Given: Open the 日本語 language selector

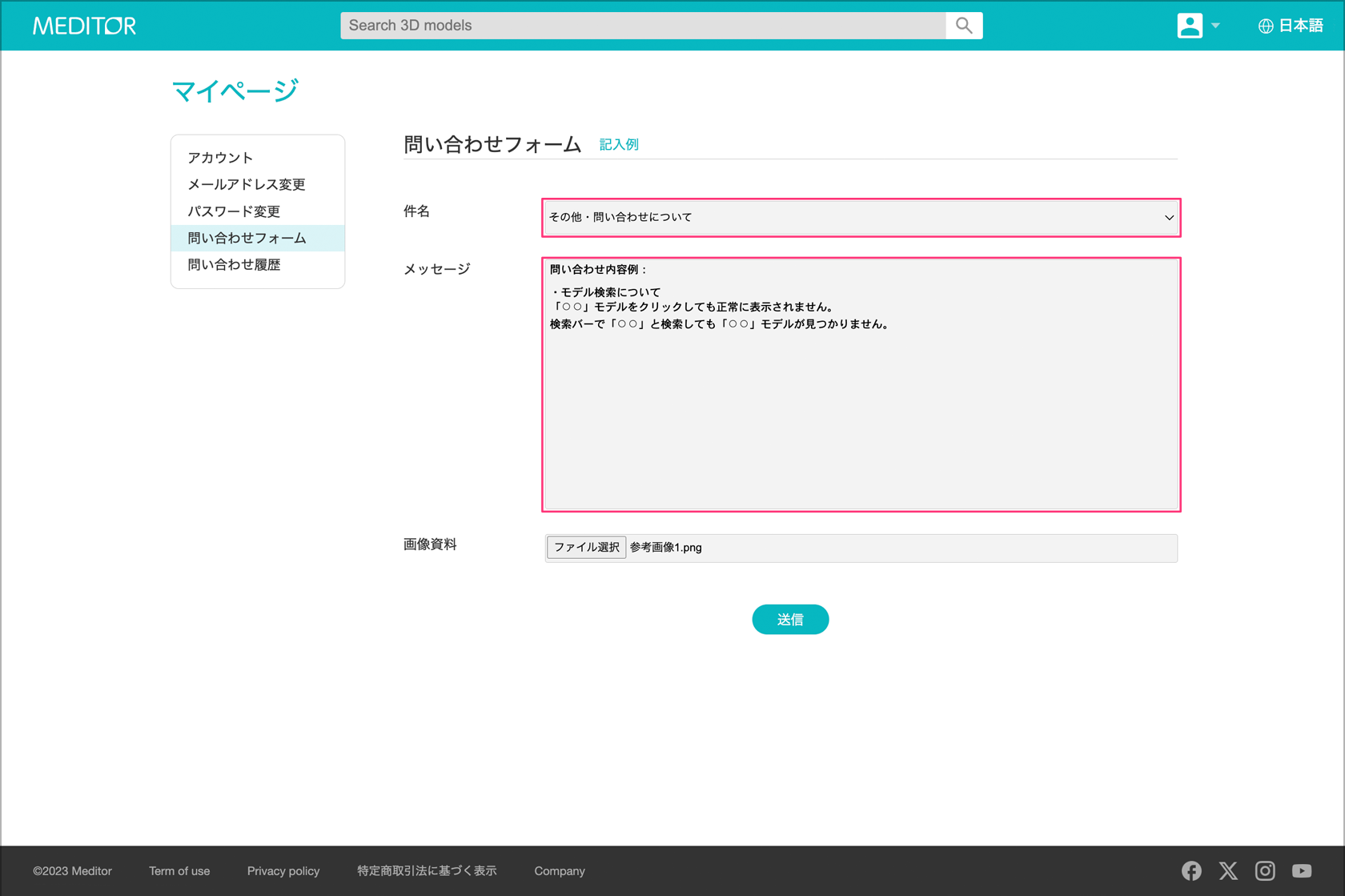Looking at the screenshot, I should [x=1291, y=26].
